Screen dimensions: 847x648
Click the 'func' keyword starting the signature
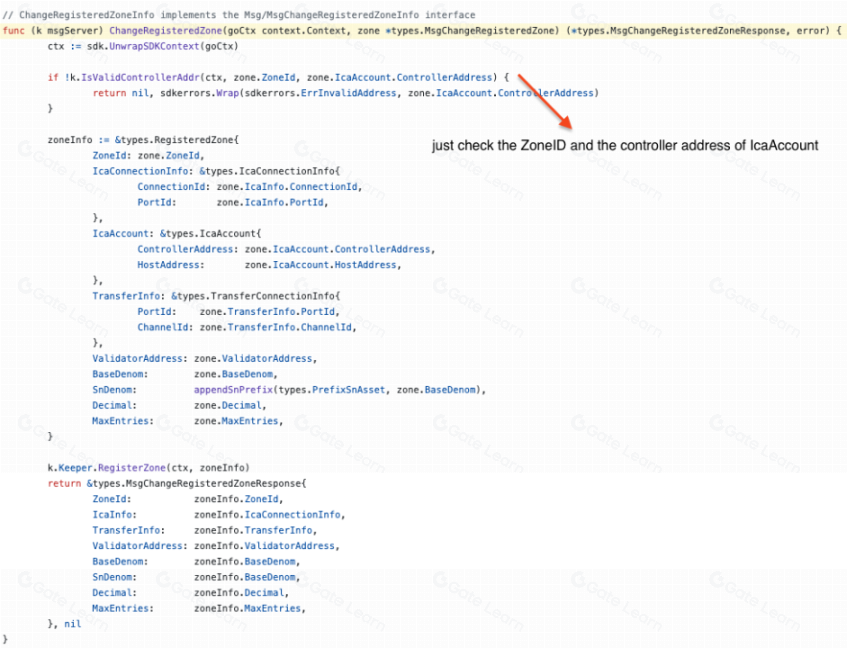[14, 31]
